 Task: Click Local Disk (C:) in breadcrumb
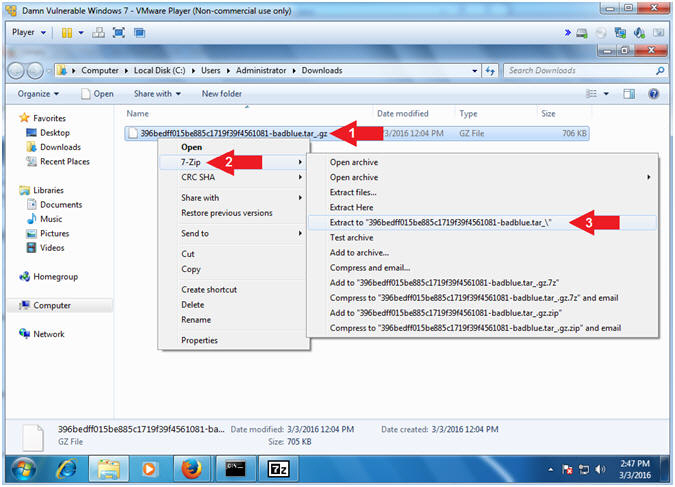click(x=159, y=71)
